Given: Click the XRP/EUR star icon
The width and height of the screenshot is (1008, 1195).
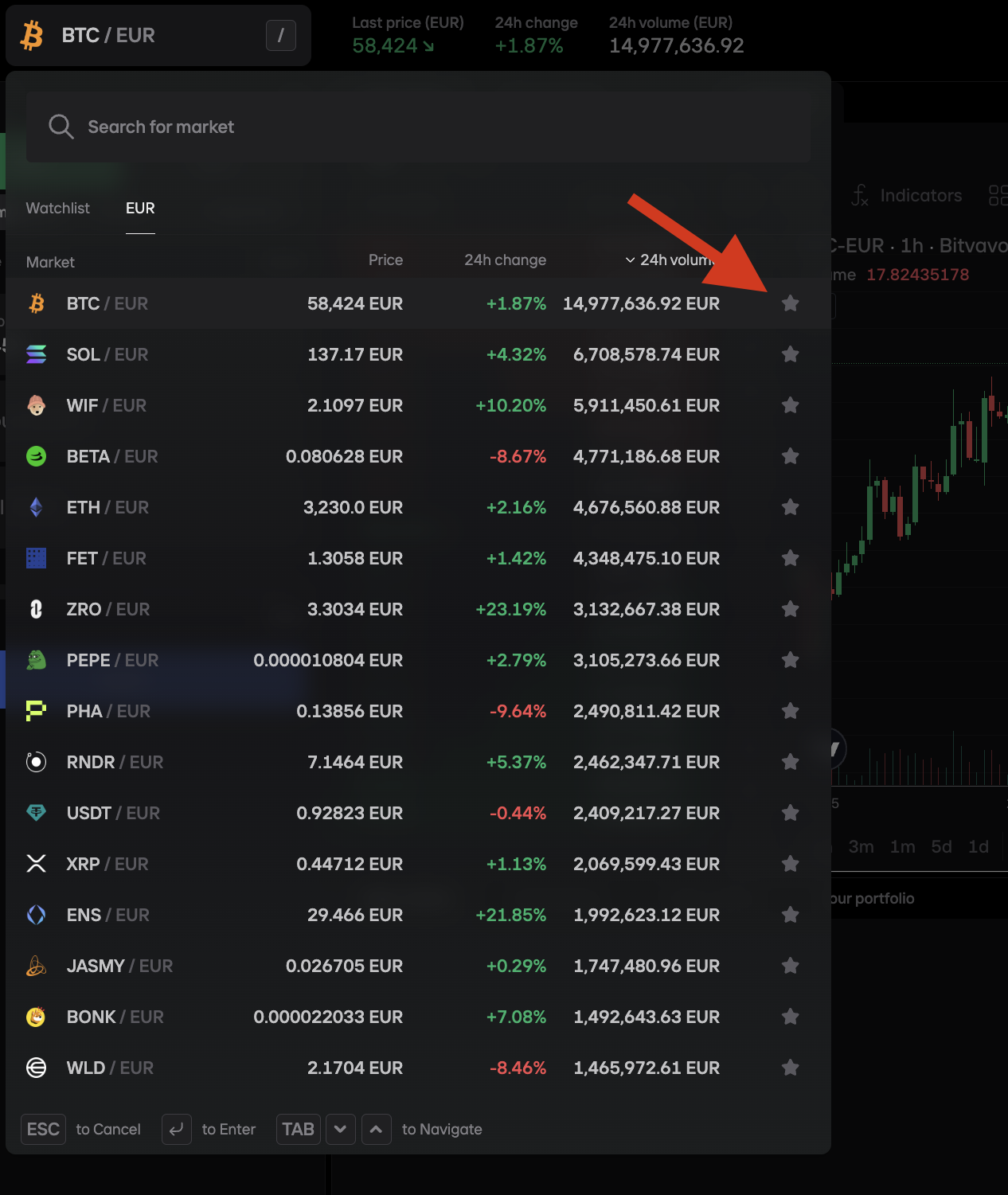Looking at the screenshot, I should click(790, 864).
